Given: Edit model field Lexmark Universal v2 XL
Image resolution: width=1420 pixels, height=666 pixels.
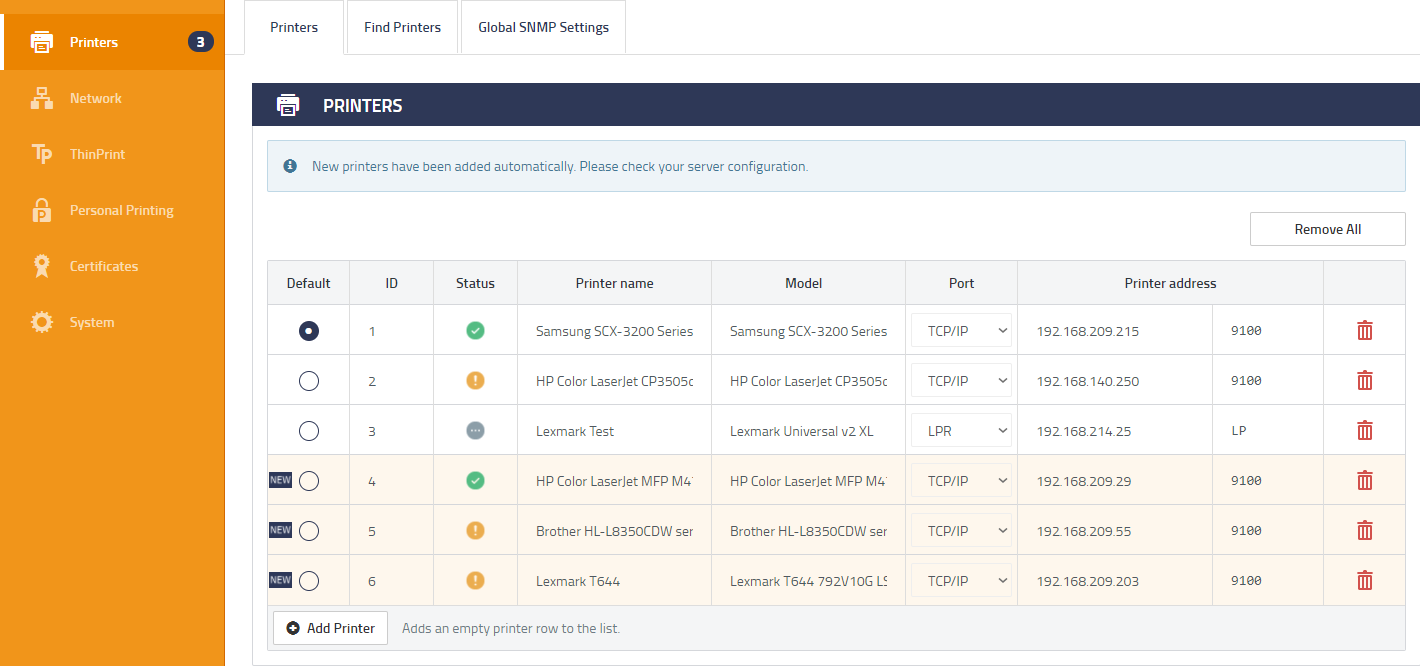Looking at the screenshot, I should click(808, 430).
